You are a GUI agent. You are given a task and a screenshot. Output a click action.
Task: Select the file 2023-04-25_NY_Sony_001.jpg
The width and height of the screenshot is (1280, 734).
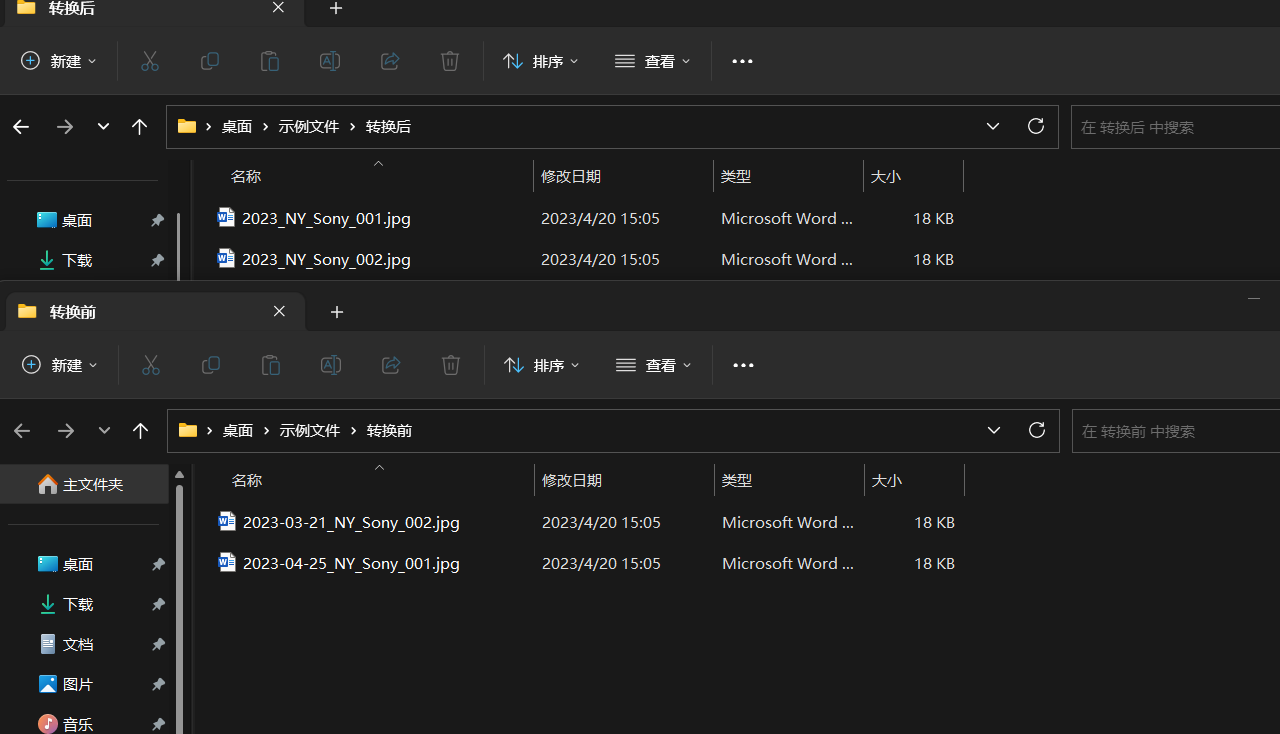coord(350,563)
